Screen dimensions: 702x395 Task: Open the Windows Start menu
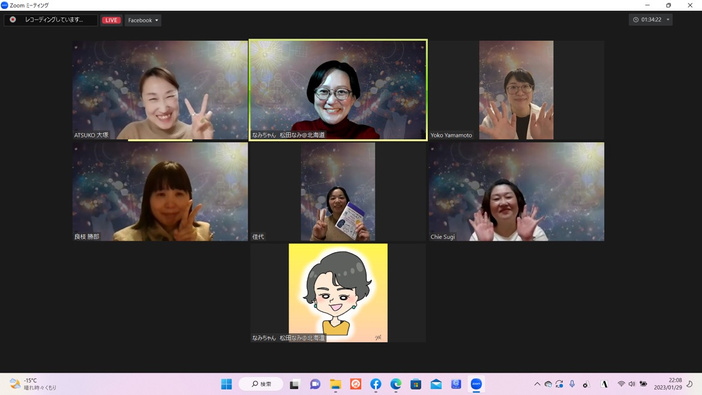pyautogui.click(x=227, y=384)
